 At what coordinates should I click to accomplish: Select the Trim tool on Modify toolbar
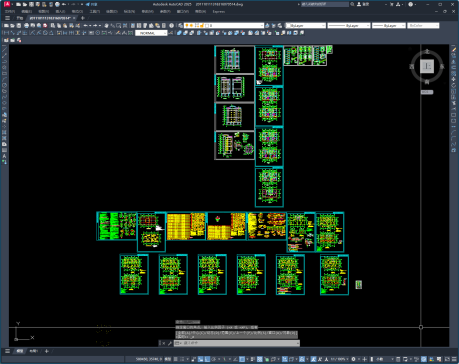coord(454,103)
